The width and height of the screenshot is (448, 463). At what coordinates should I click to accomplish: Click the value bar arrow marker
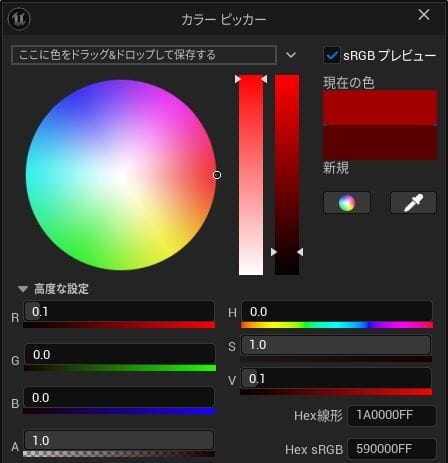[x=287, y=252]
